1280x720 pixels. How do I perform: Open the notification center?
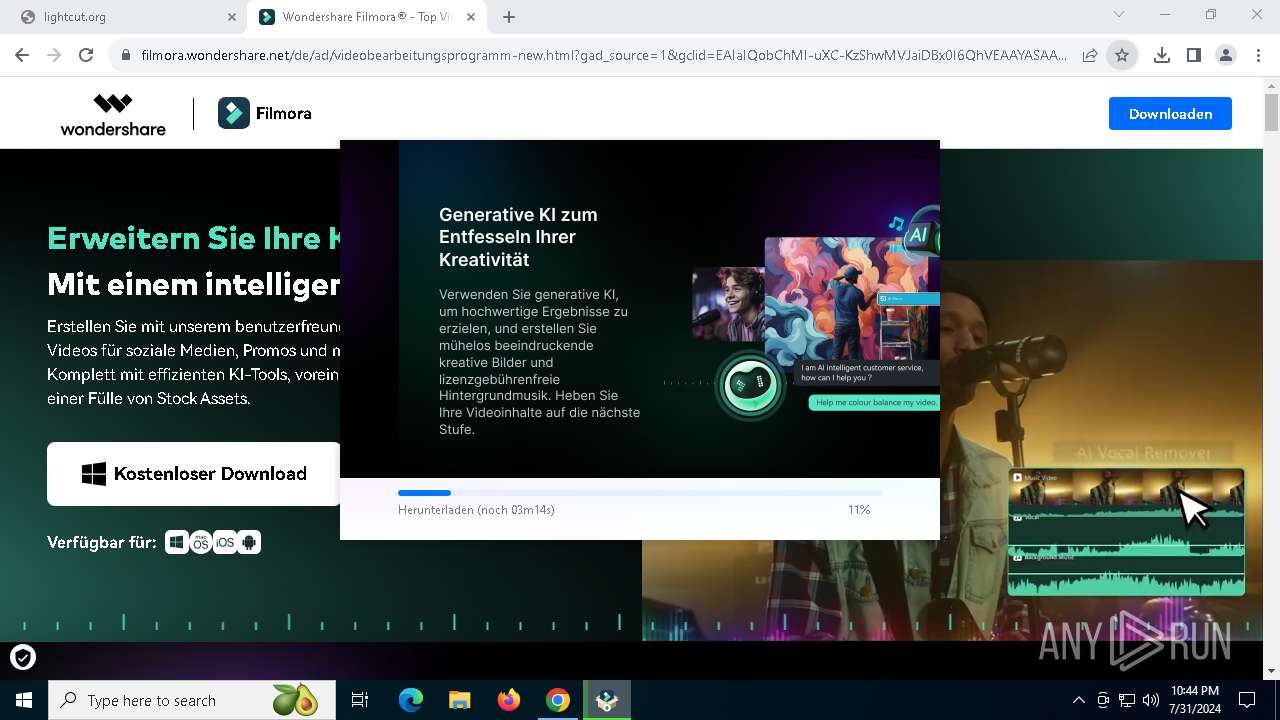tap(1247, 700)
